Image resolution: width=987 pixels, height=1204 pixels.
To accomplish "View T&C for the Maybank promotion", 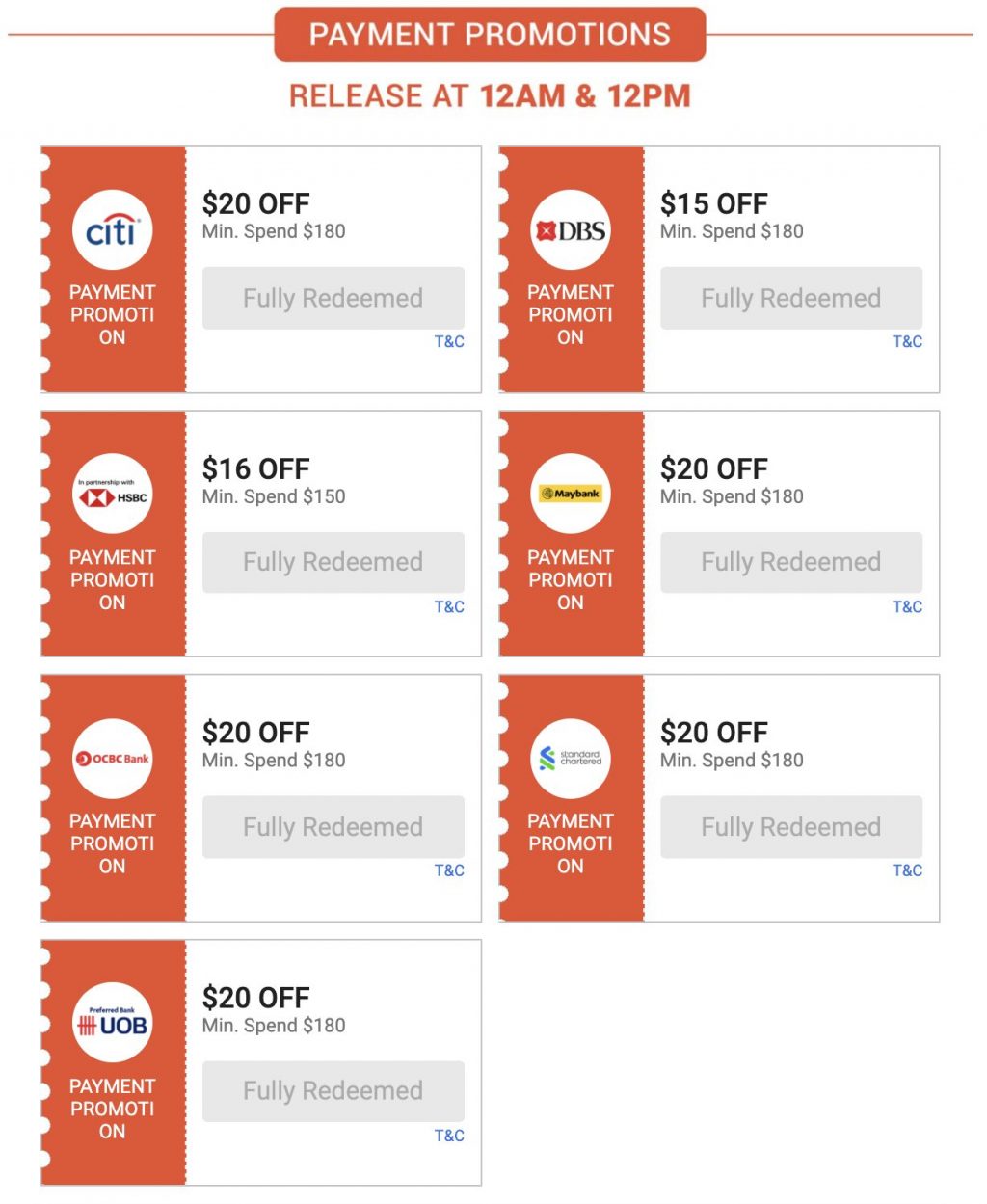I will pyautogui.click(x=907, y=606).
